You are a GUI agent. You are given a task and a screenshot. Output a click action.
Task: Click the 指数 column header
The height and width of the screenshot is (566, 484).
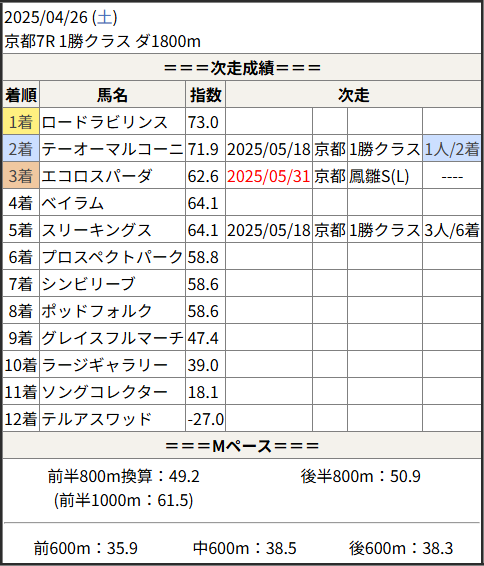tap(205, 95)
